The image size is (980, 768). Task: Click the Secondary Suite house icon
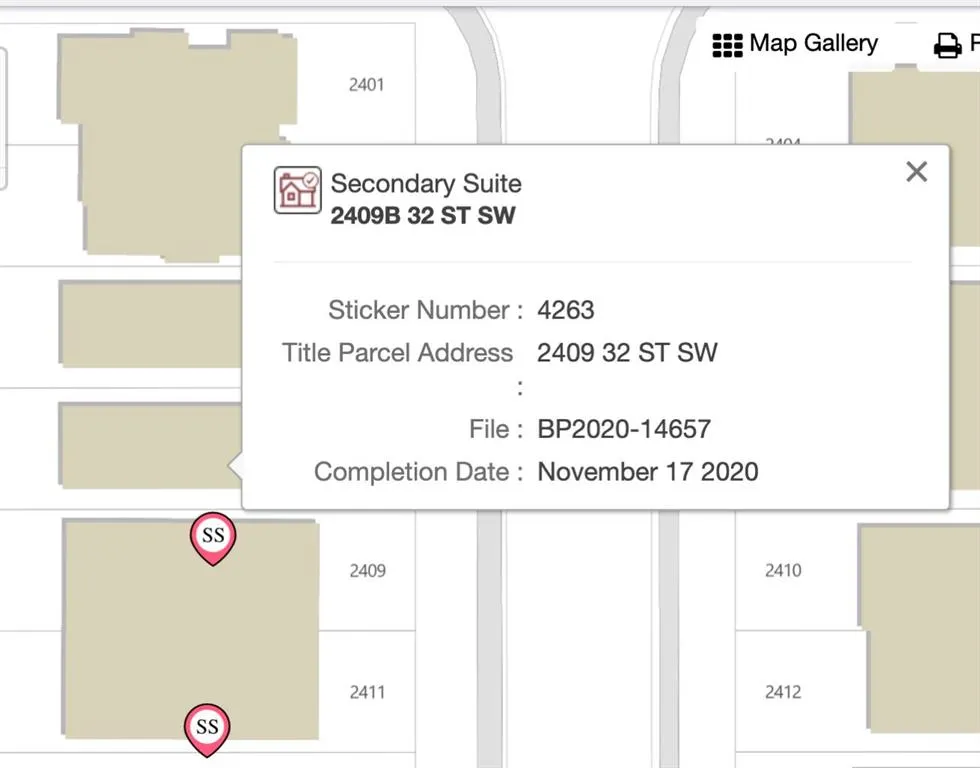297,190
